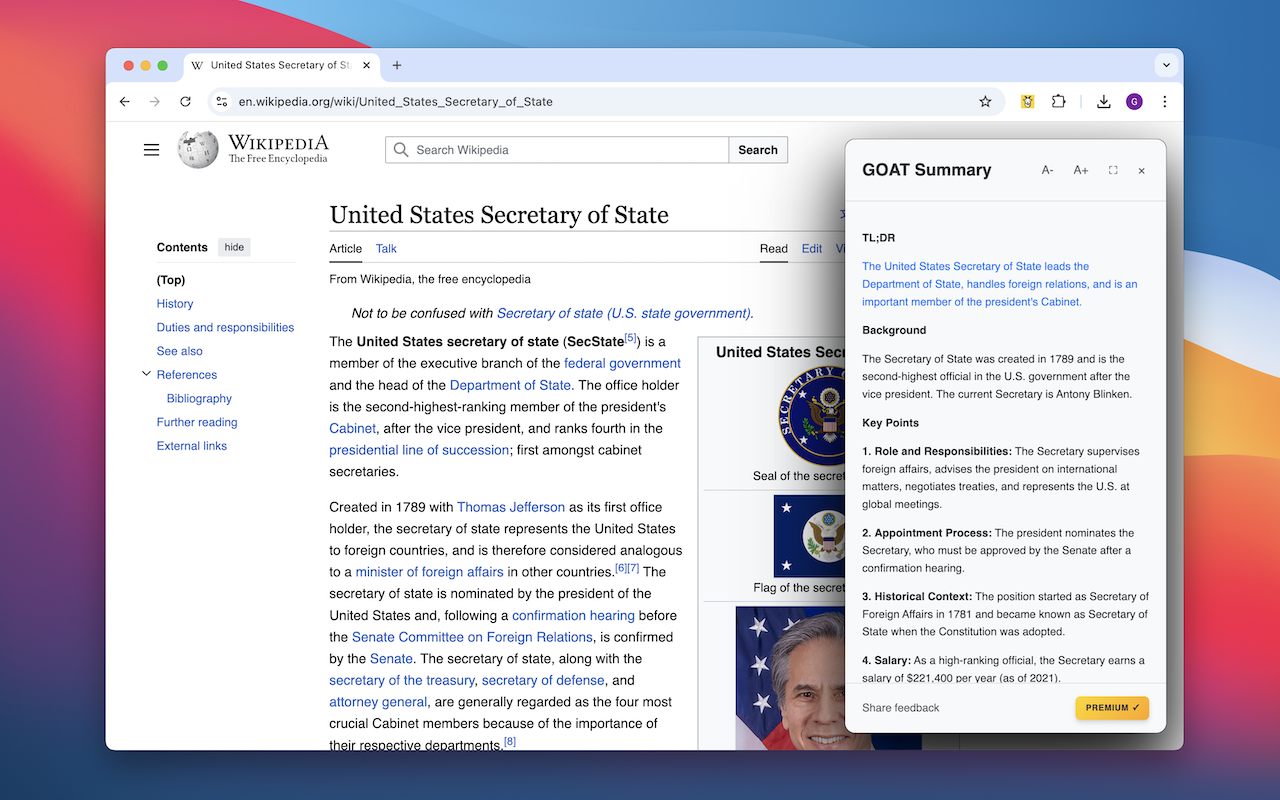Screen dimensions: 1280x800
Task: Open Secretary of state (U.S. state government) link
Action: 624,313
